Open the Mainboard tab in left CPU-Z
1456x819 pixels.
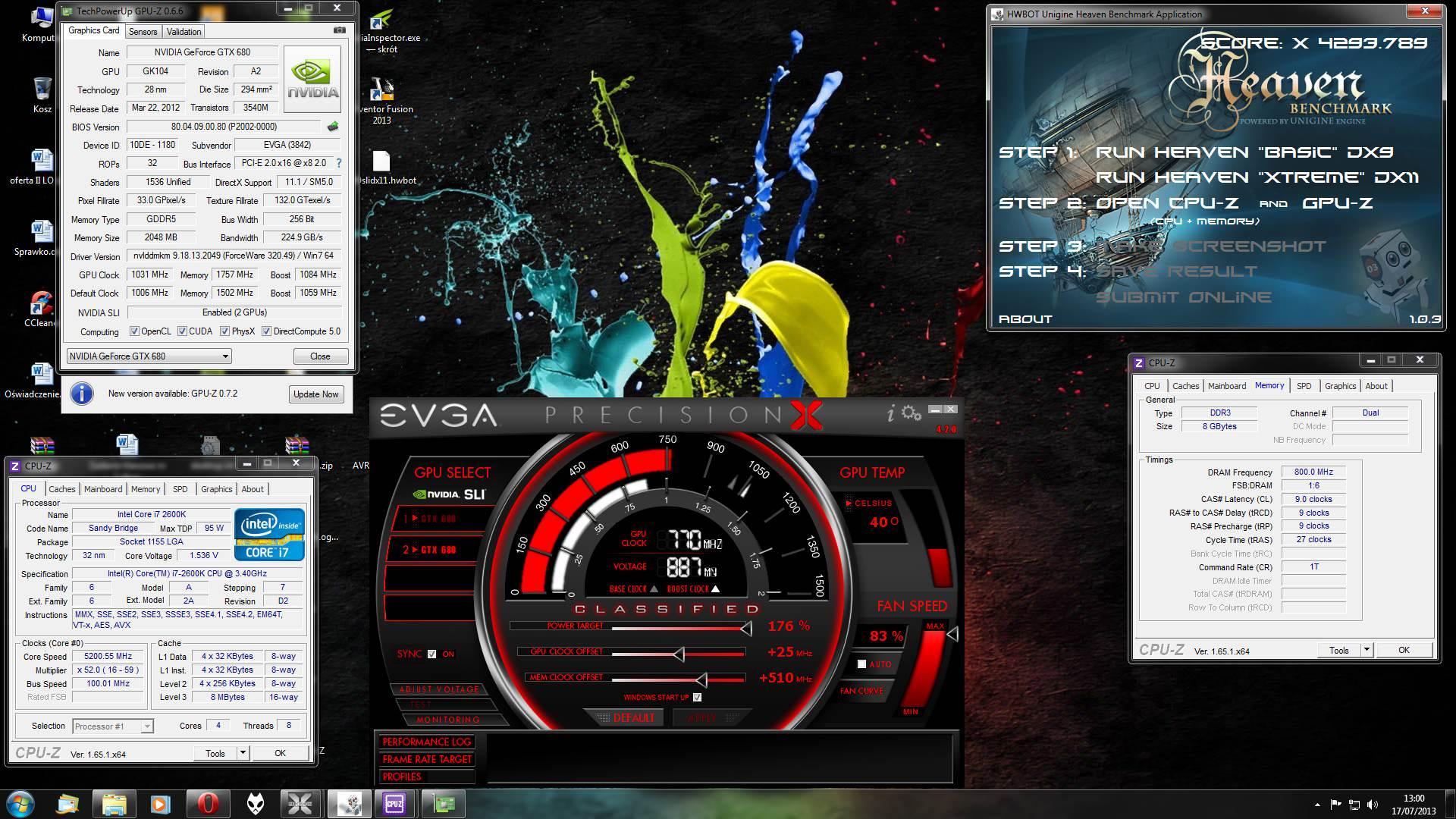[x=103, y=489]
